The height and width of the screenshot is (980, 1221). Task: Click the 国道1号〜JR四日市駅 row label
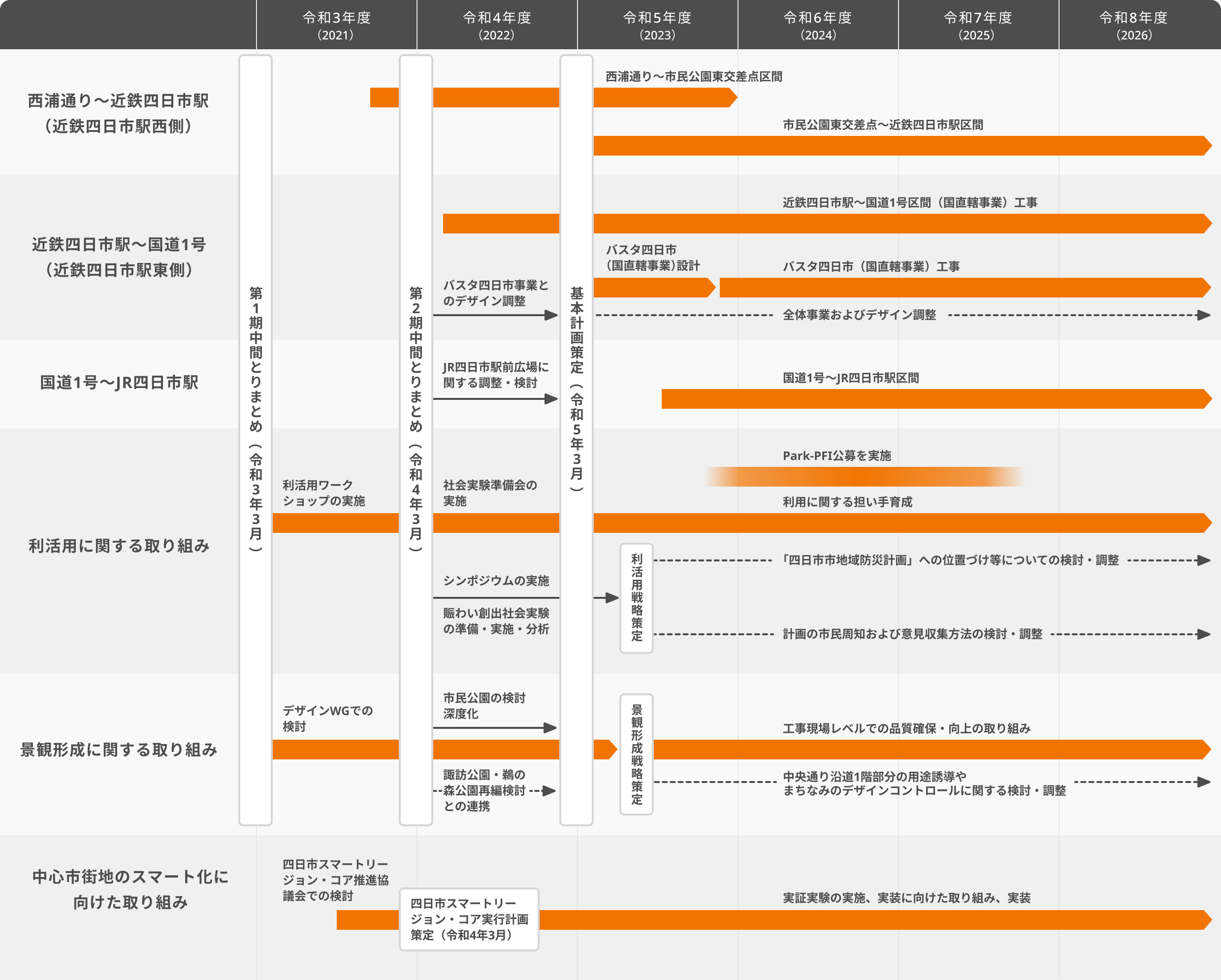pyautogui.click(x=119, y=382)
